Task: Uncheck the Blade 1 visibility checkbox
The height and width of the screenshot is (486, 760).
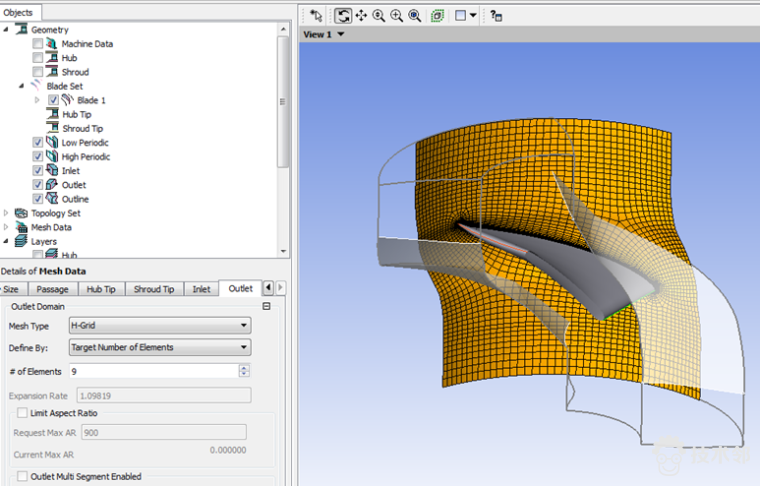Action: tap(53, 100)
